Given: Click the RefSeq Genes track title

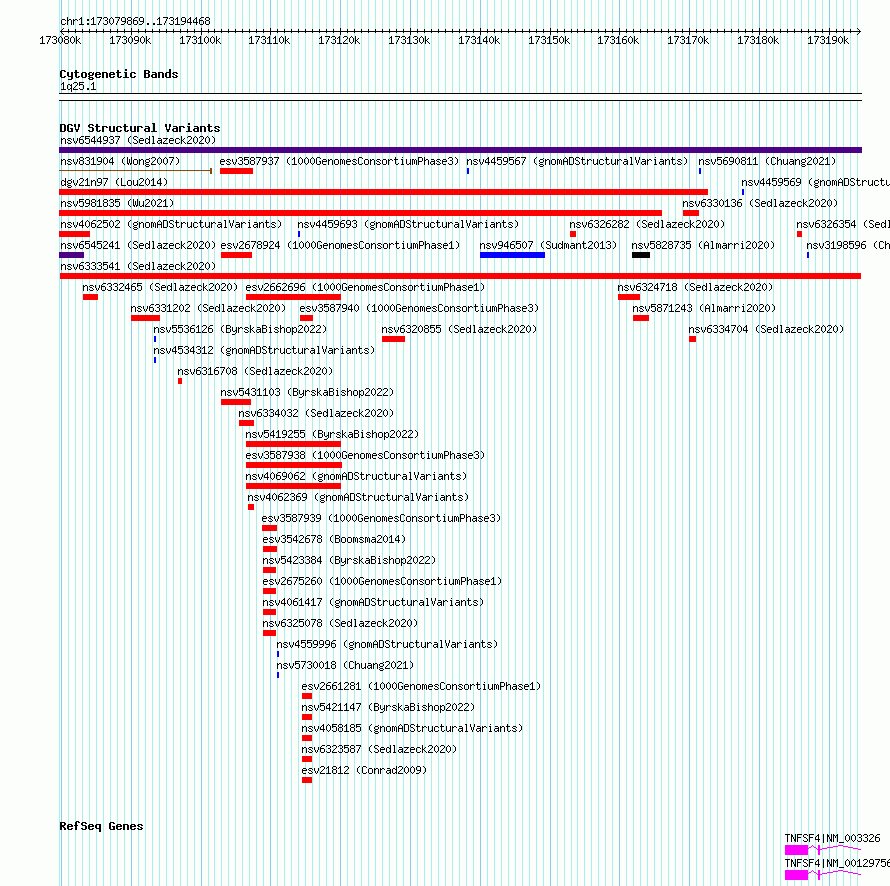Looking at the screenshot, I should pyautogui.click(x=101, y=826).
